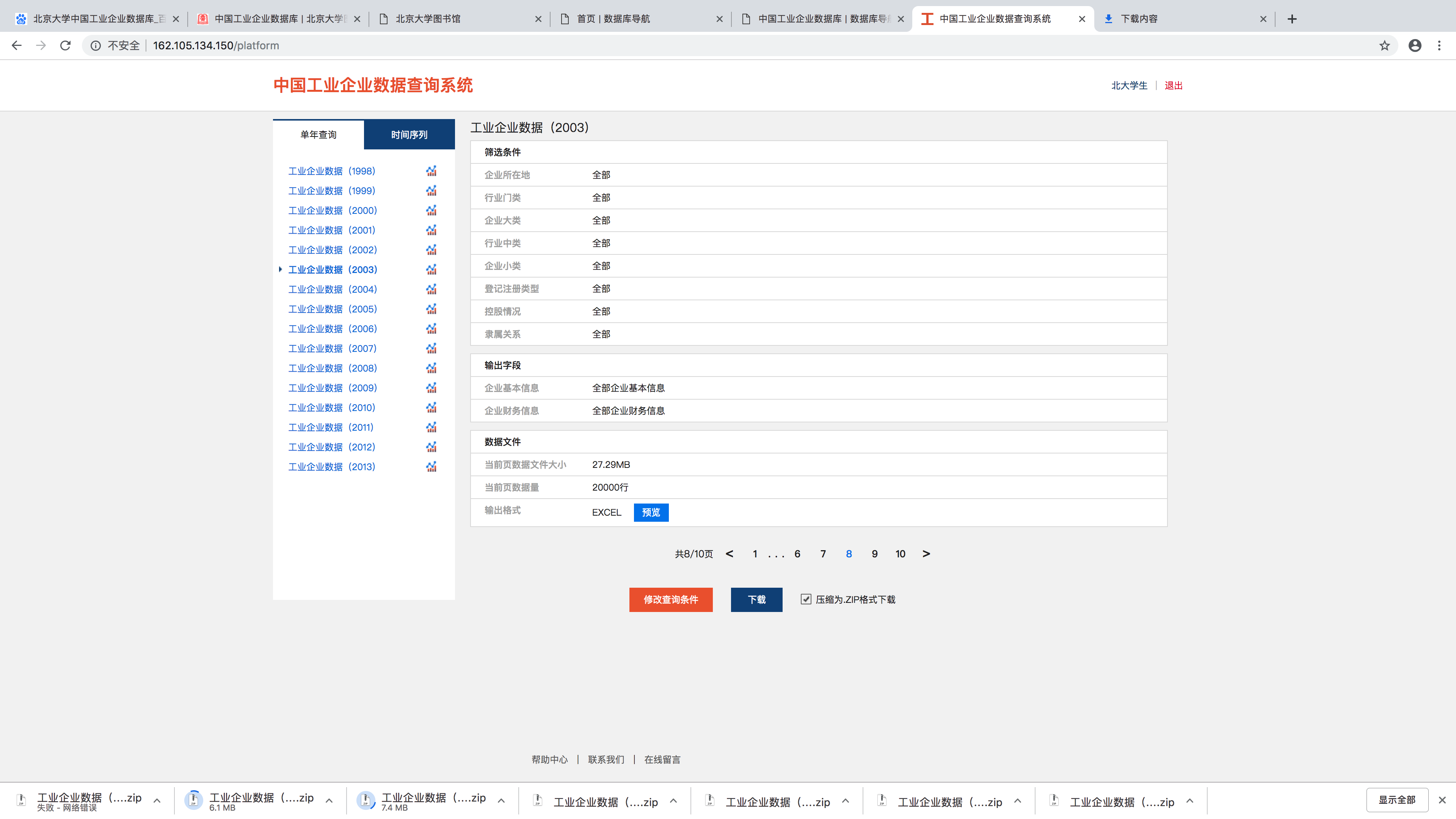Click chart icon beside 工业企业数据 (2013)
The height and width of the screenshot is (819, 1456).
coord(431,466)
